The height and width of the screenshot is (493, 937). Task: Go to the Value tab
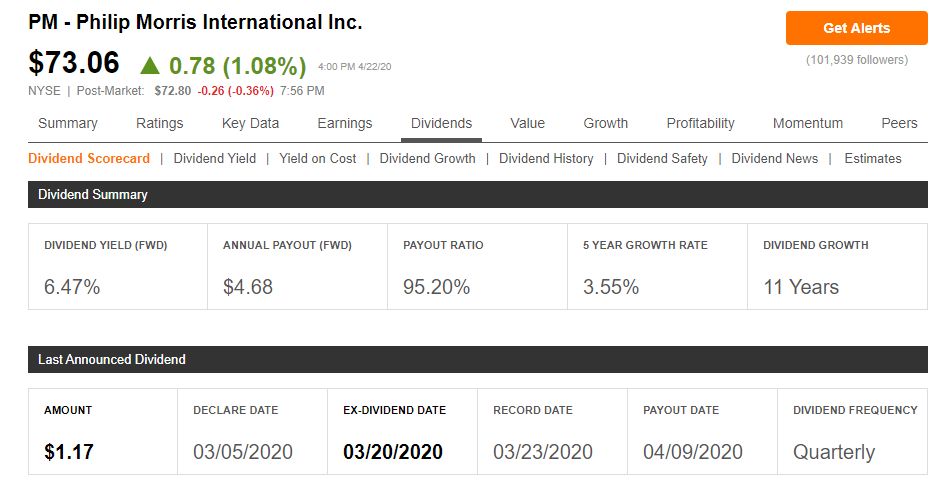point(528,123)
